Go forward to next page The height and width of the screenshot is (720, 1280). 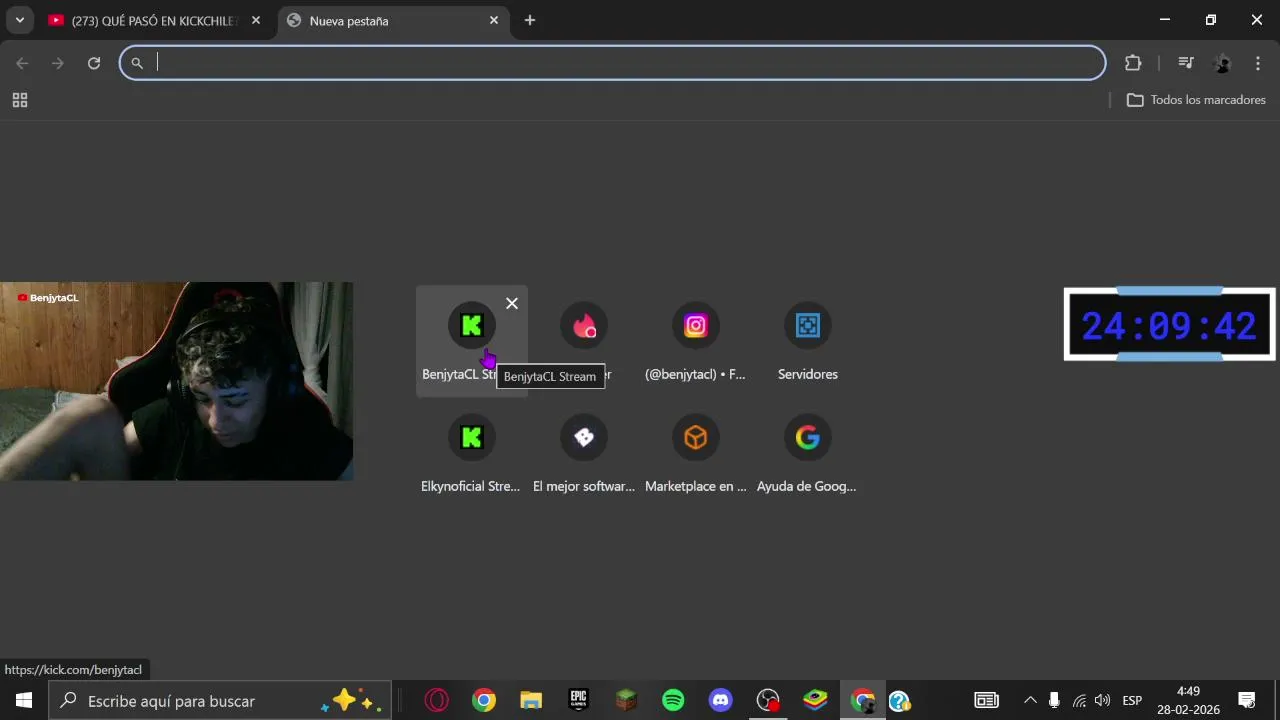pyautogui.click(x=58, y=63)
